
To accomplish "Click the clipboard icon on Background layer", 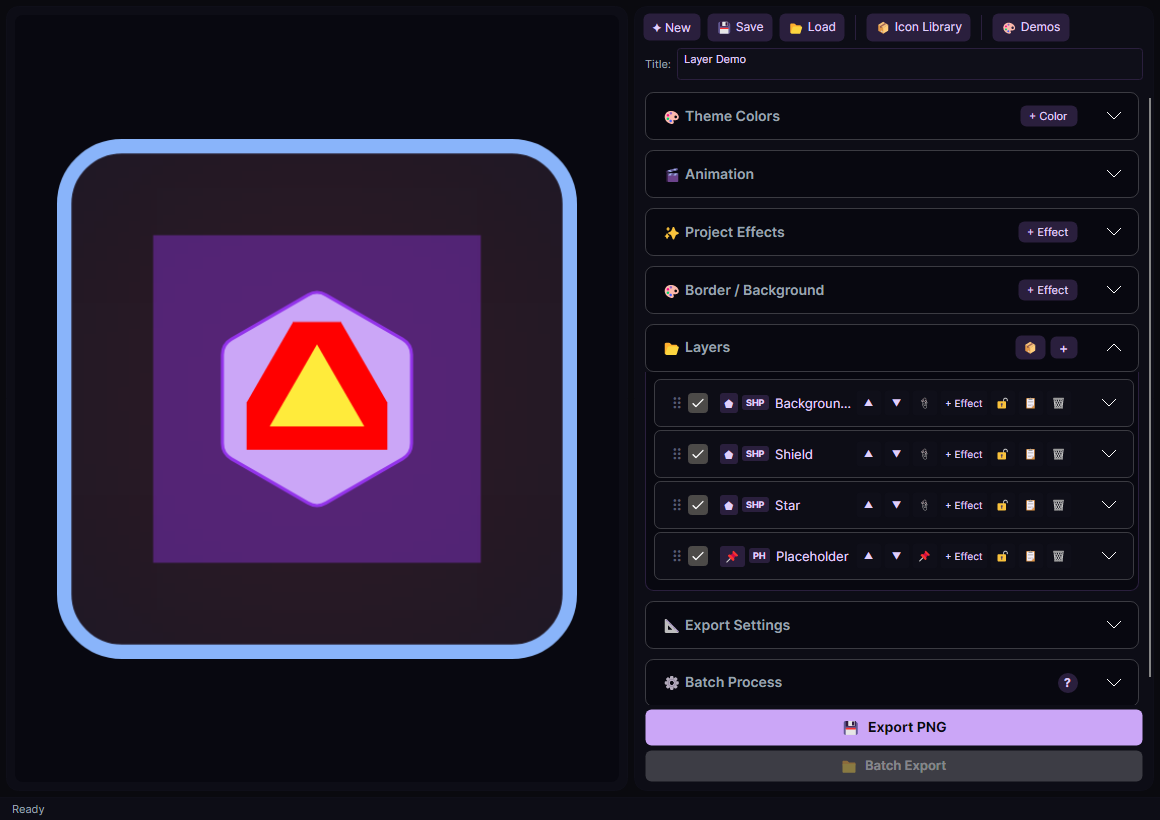I will pyautogui.click(x=1030, y=403).
